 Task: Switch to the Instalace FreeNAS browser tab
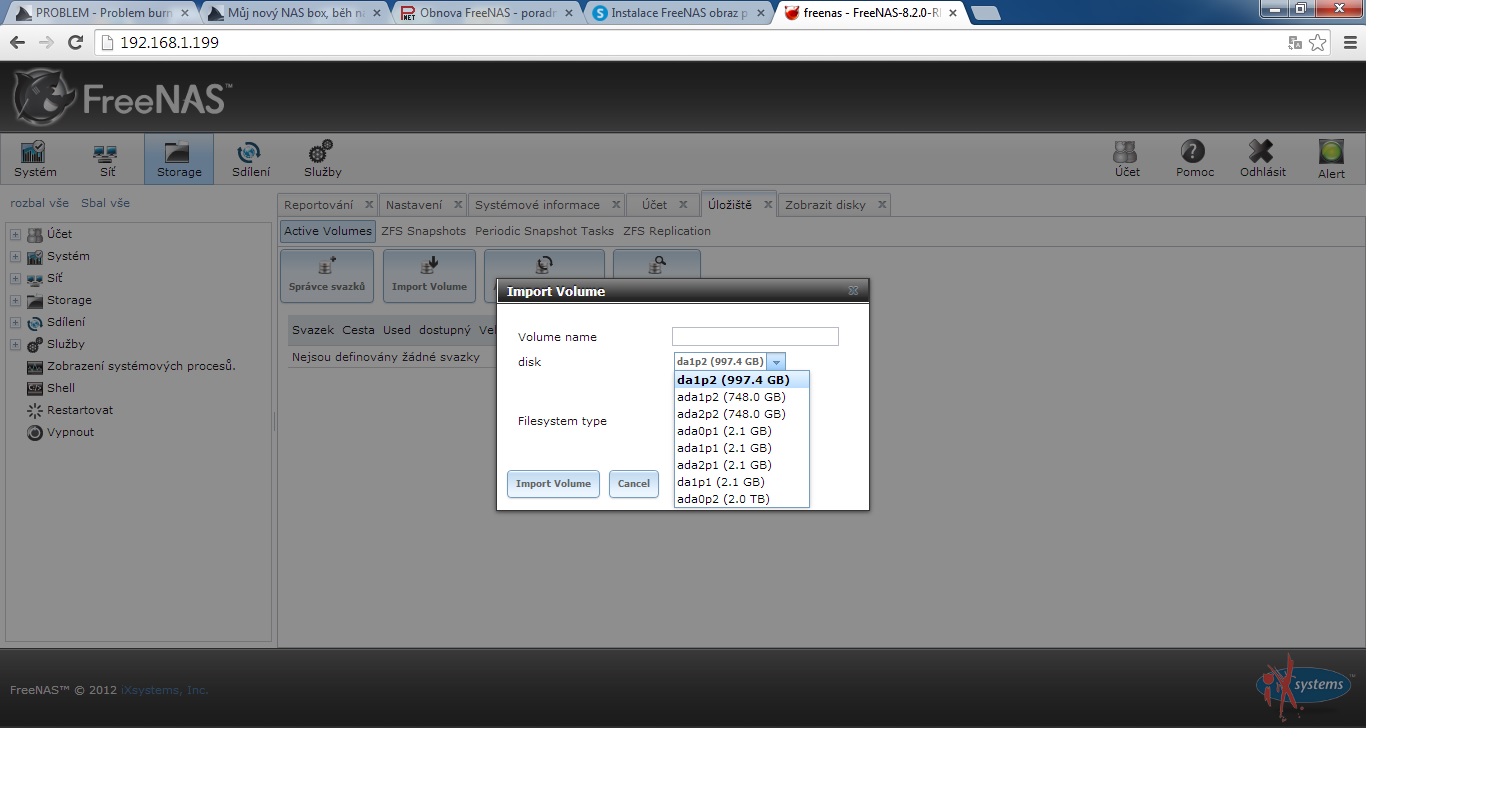678,13
